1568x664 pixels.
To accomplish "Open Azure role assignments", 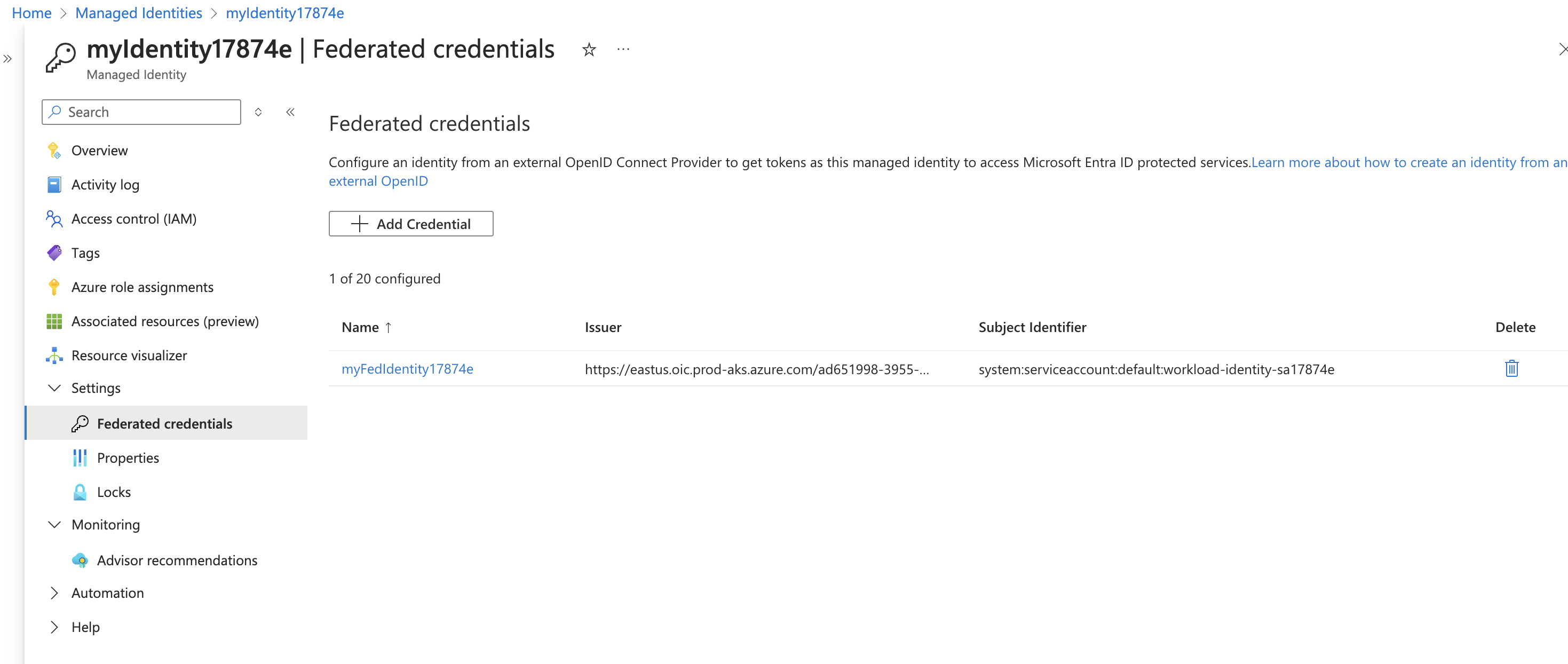I will (142, 287).
